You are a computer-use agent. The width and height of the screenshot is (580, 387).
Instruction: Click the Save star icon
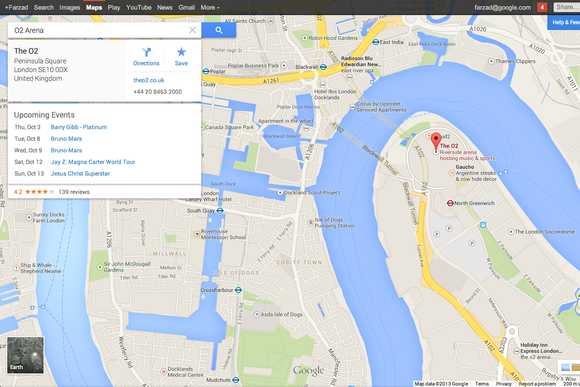click(x=181, y=52)
